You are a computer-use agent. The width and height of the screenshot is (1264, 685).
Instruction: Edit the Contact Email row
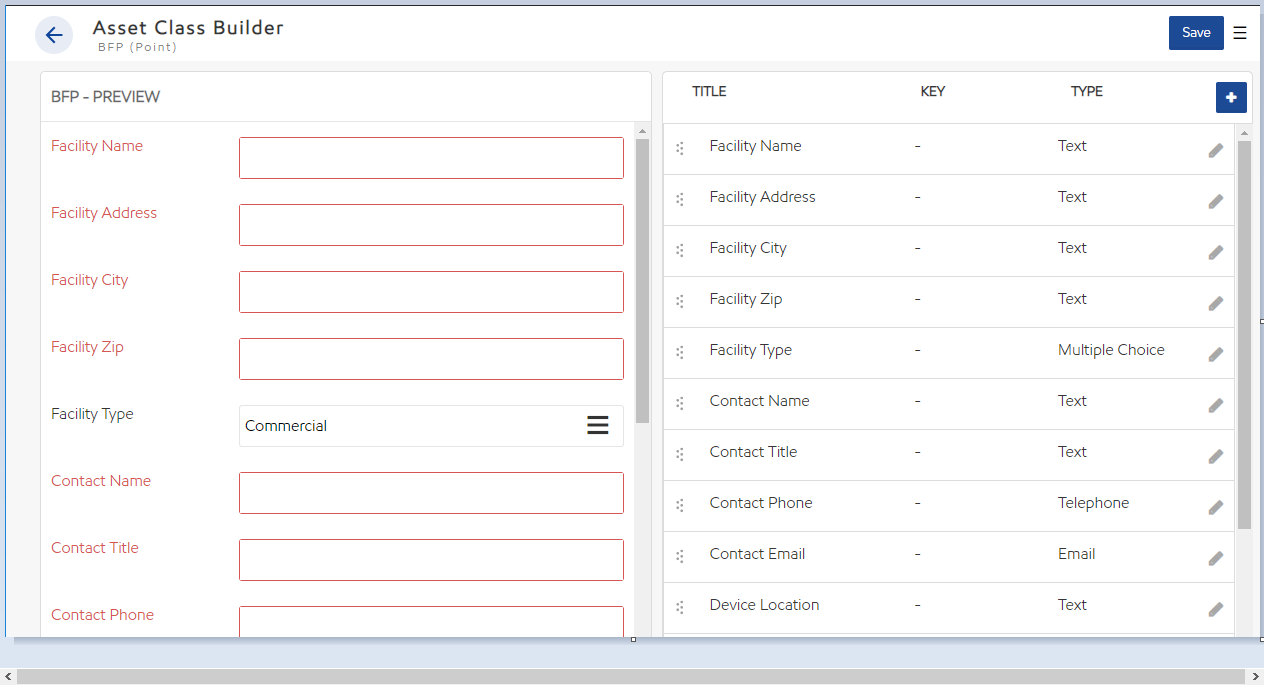tap(1215, 558)
